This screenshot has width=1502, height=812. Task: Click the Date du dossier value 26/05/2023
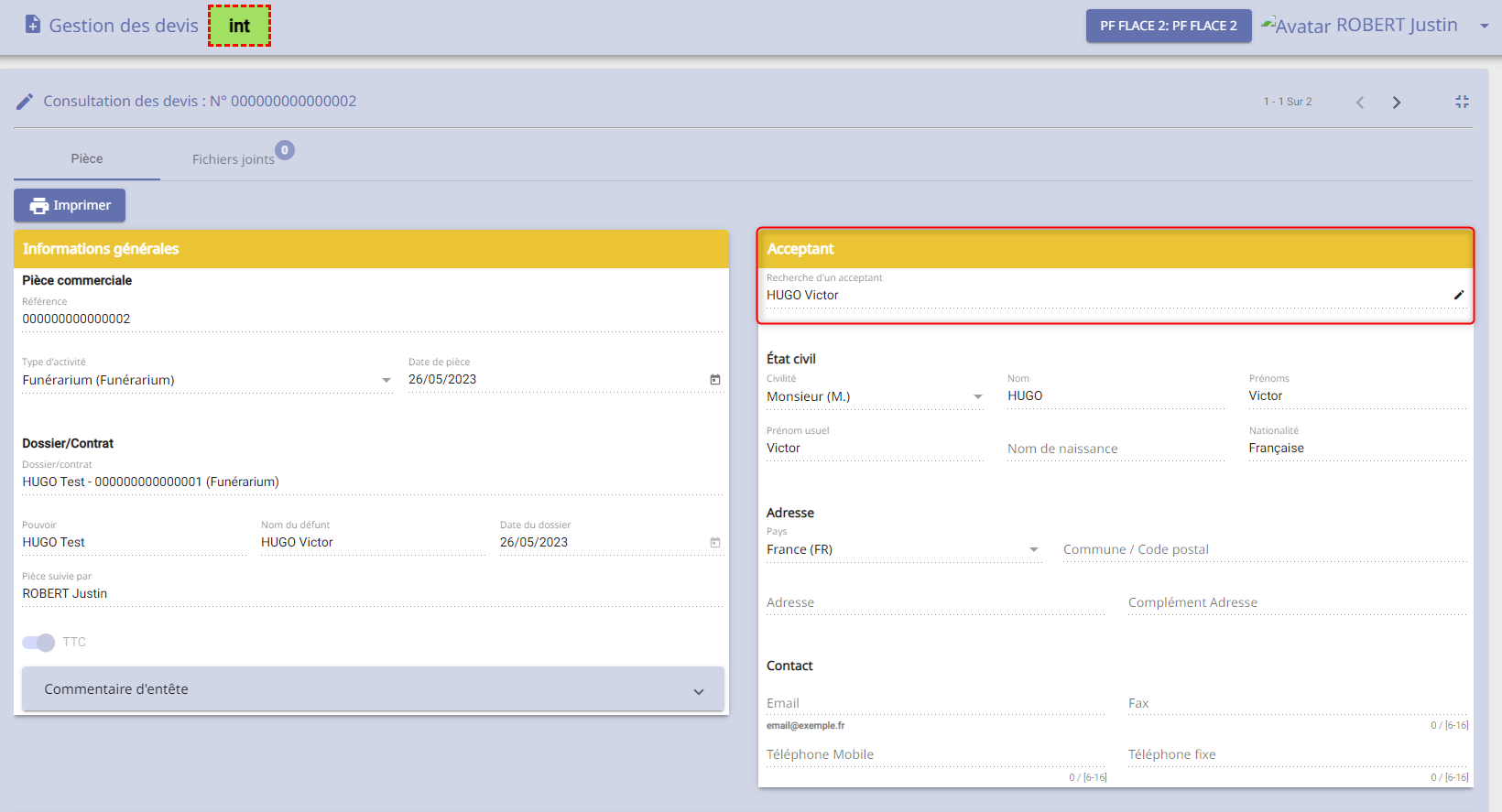(534, 542)
